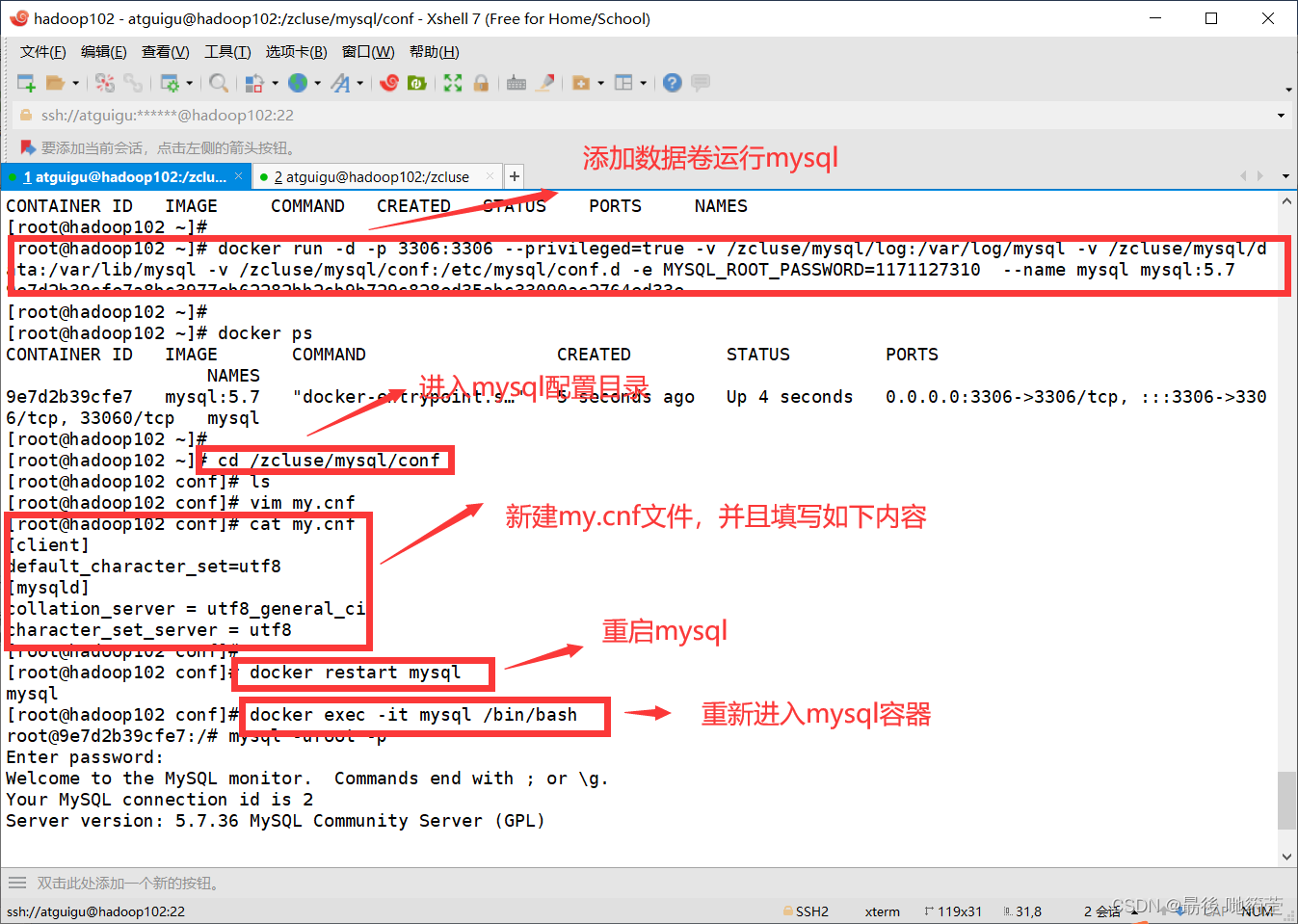Viewport: 1298px width, 924px height.
Task: Click the Layout panel icon
Action: (623, 84)
